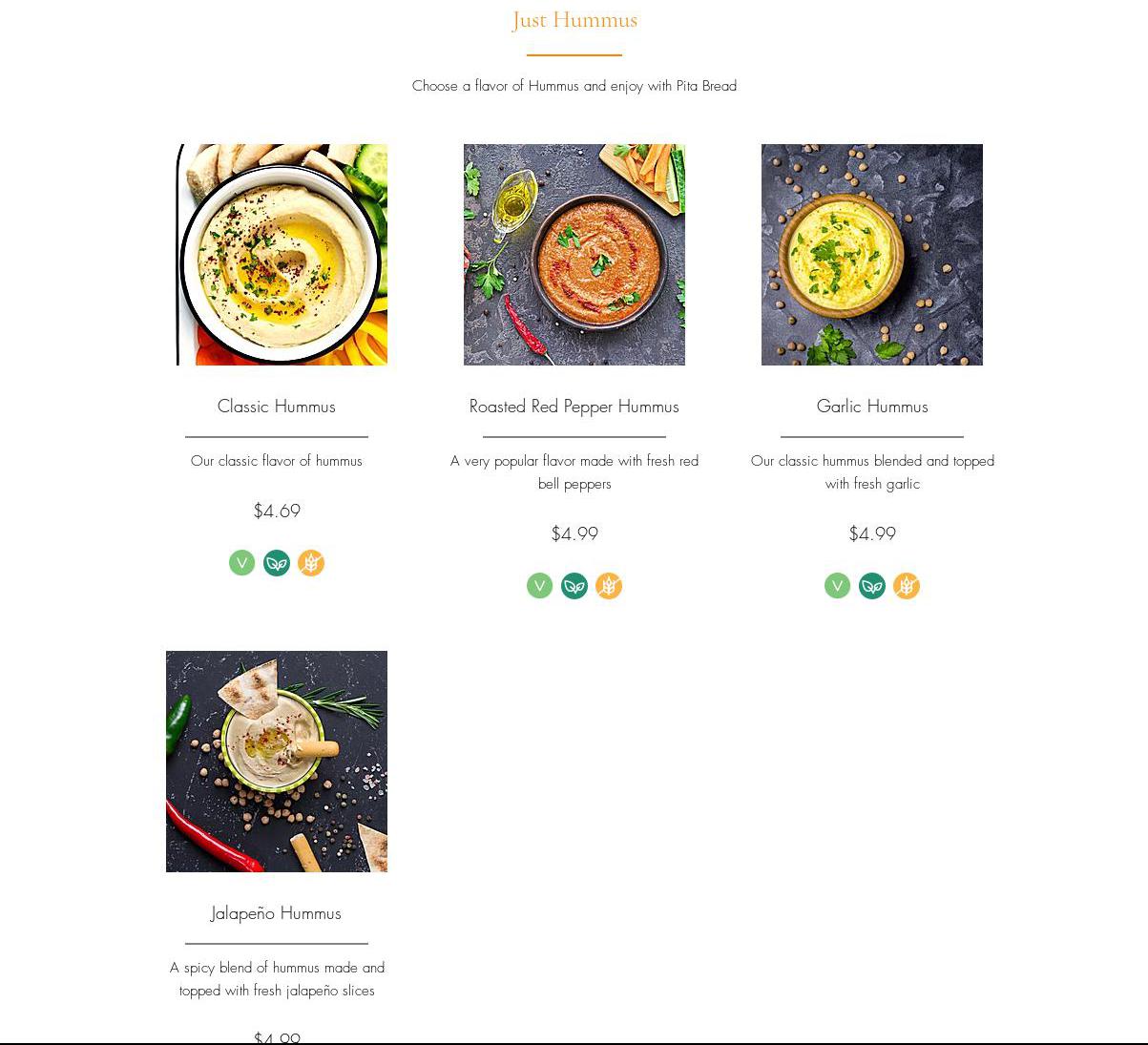The height and width of the screenshot is (1045, 1148).
Task: Open the Classic Hummus photo
Action: (282, 255)
